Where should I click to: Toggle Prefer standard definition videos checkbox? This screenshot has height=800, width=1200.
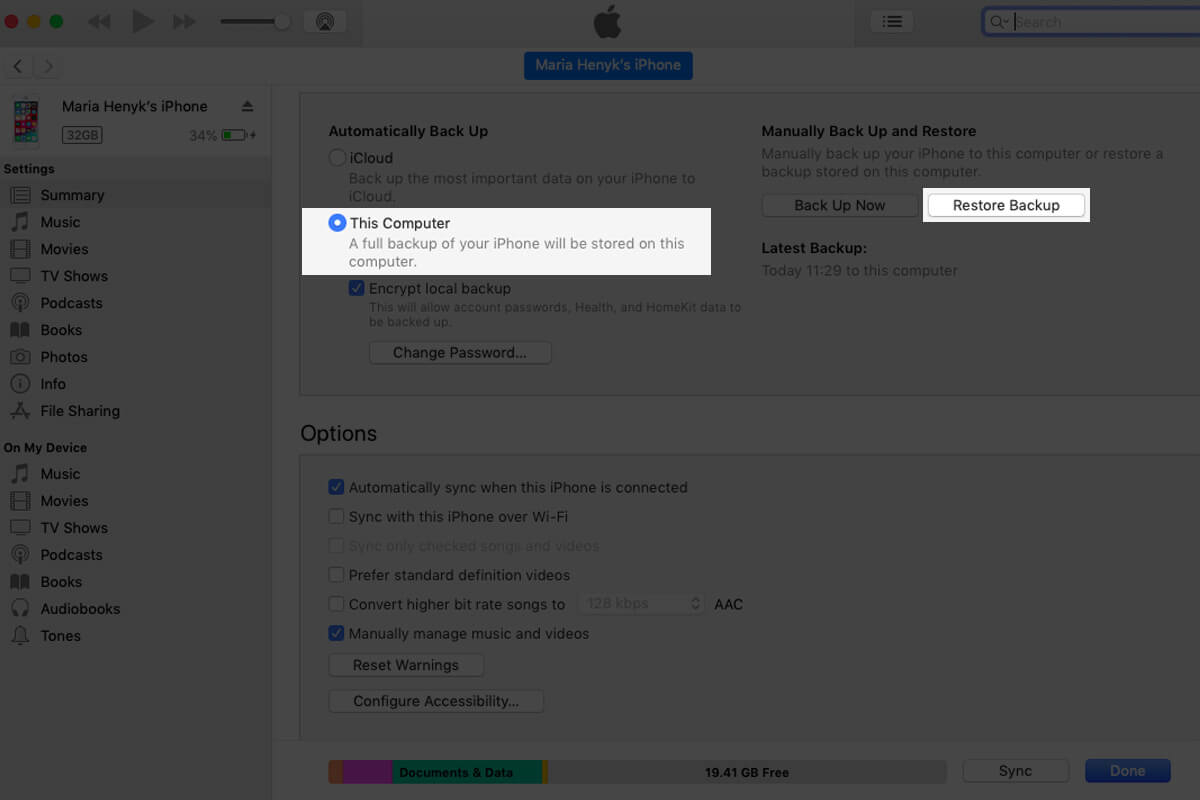pos(336,575)
